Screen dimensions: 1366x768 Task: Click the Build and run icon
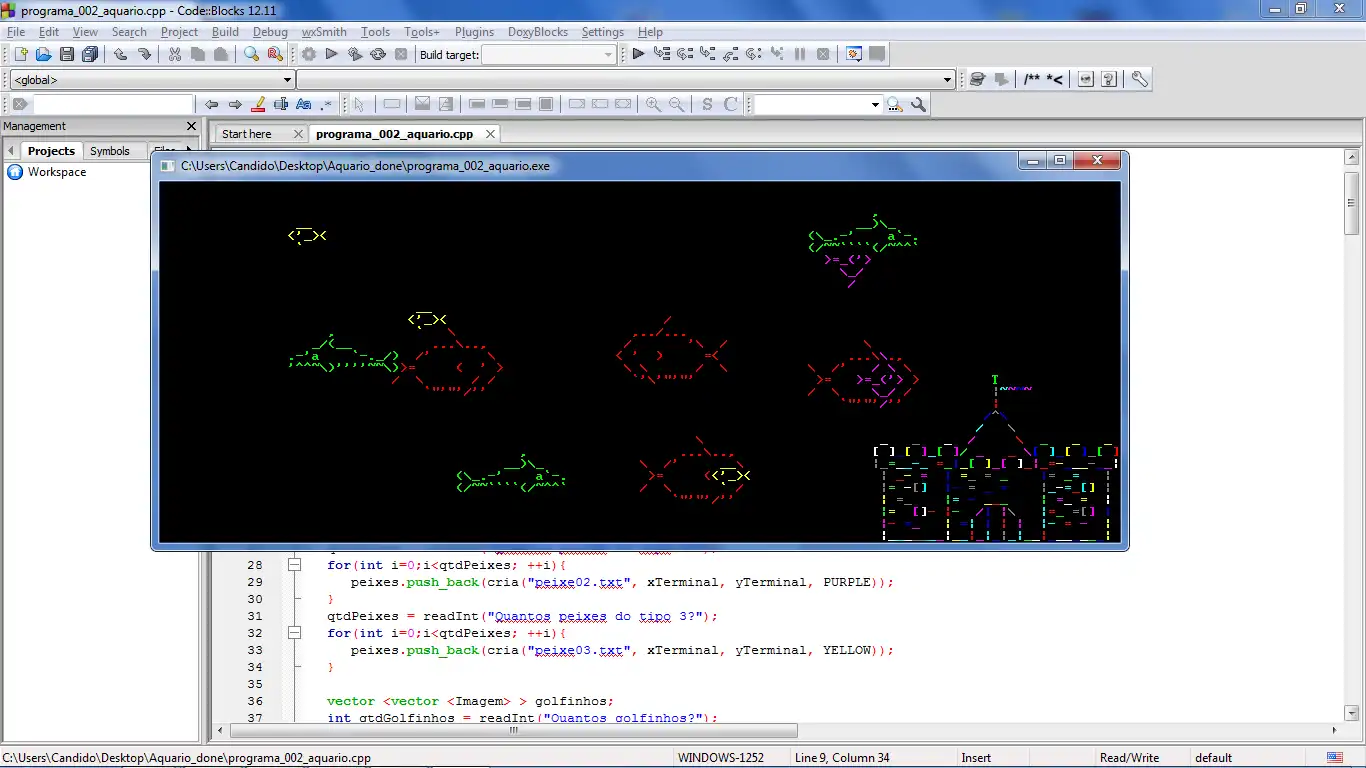coord(355,54)
